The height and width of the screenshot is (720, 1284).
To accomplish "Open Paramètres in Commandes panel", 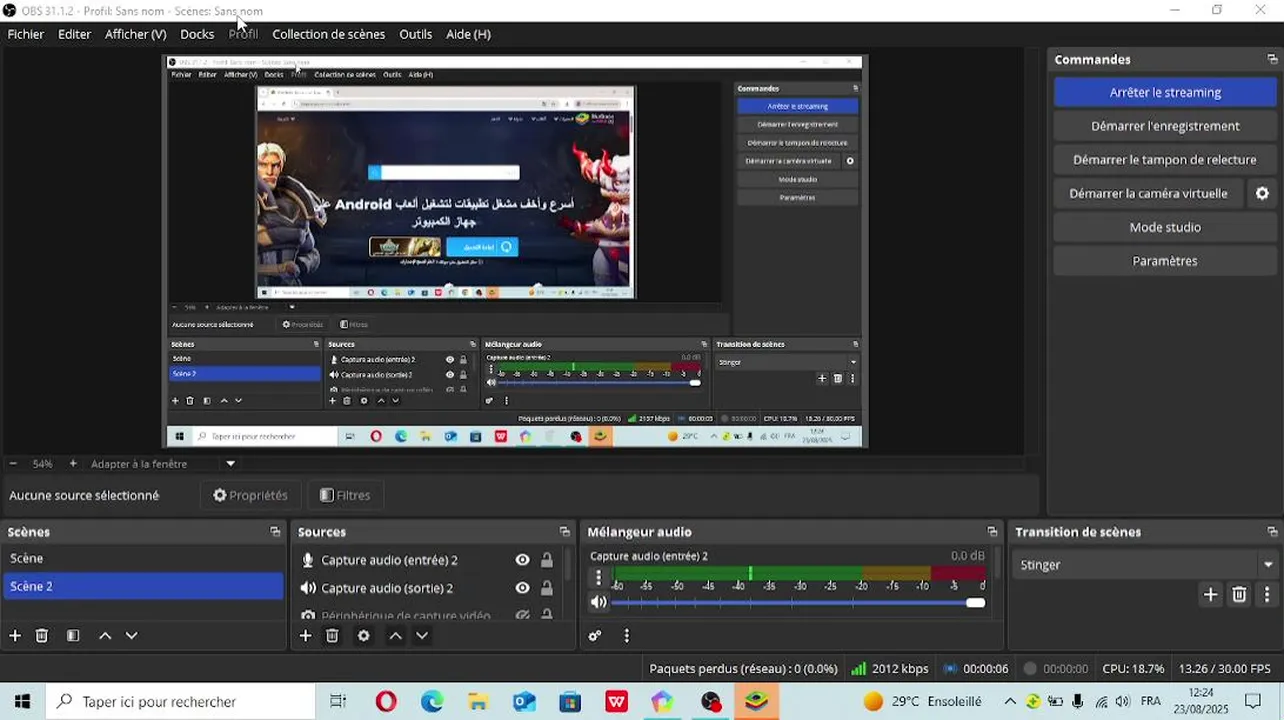I will pyautogui.click(x=1165, y=261).
